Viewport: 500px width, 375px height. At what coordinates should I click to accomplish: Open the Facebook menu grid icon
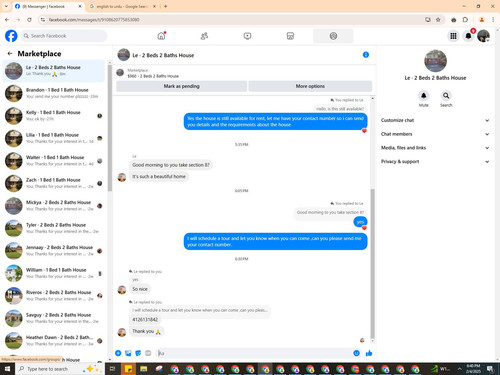coord(453,36)
